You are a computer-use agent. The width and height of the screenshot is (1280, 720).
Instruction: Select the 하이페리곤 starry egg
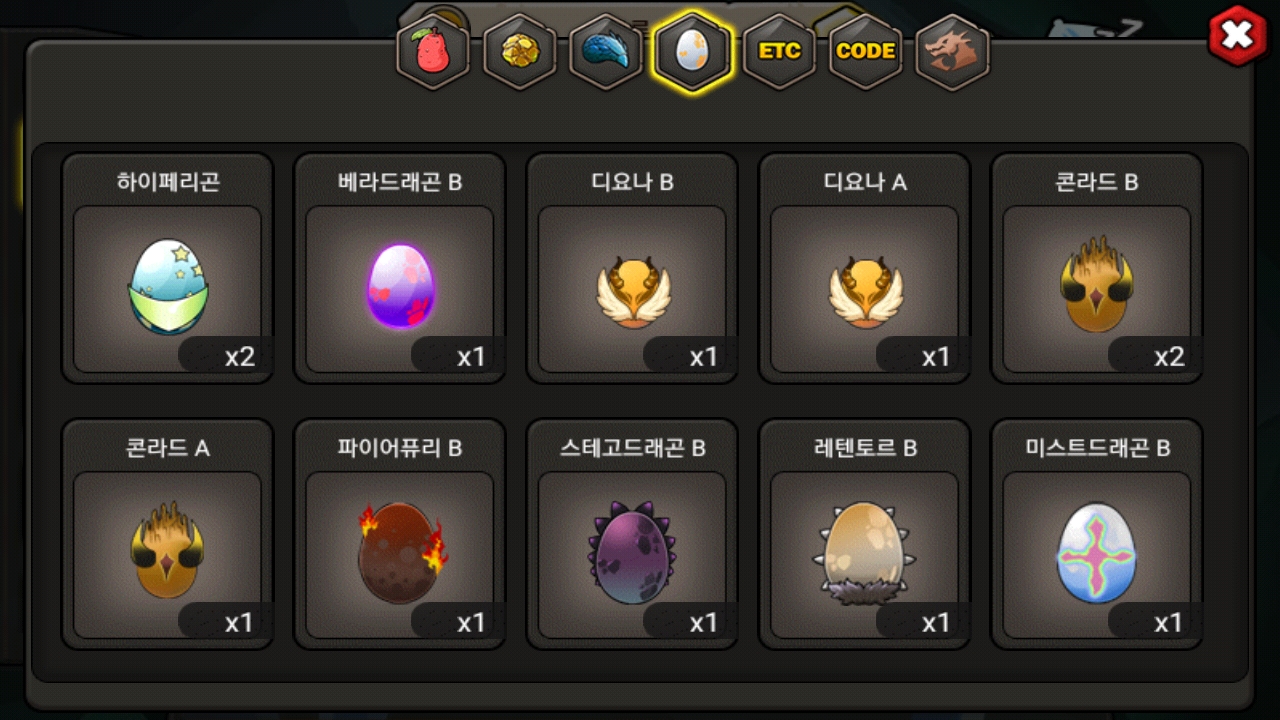pyautogui.click(x=168, y=287)
